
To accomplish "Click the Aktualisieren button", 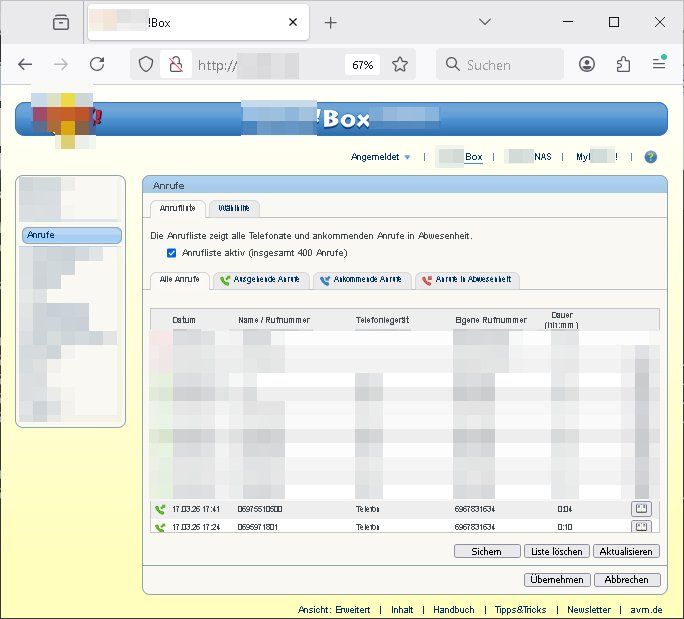I will [626, 551].
